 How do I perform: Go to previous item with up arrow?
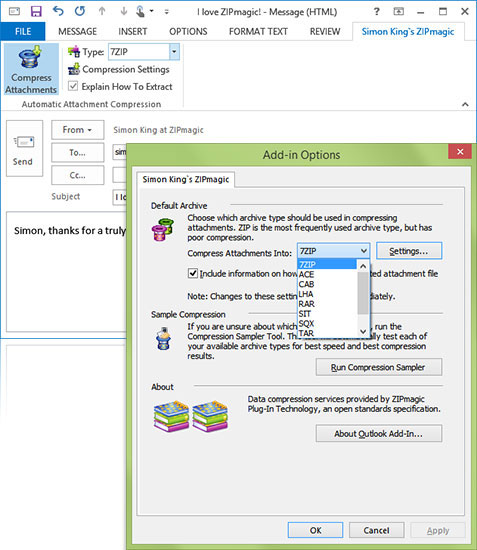[x=102, y=11]
